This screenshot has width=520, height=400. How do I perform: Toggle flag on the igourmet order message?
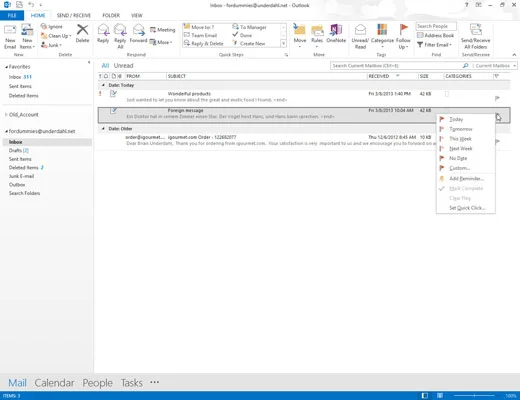[497, 141]
